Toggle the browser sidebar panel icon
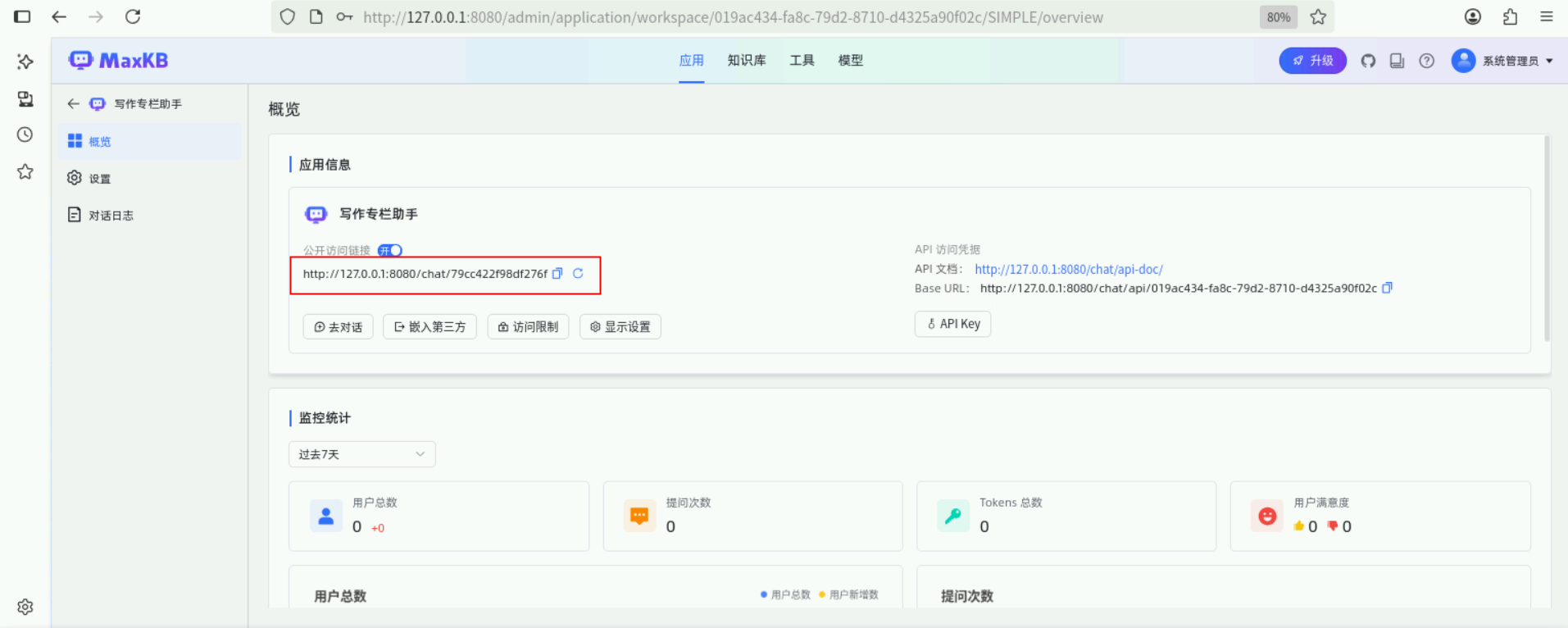Viewport: 1568px width, 628px height. point(22,16)
